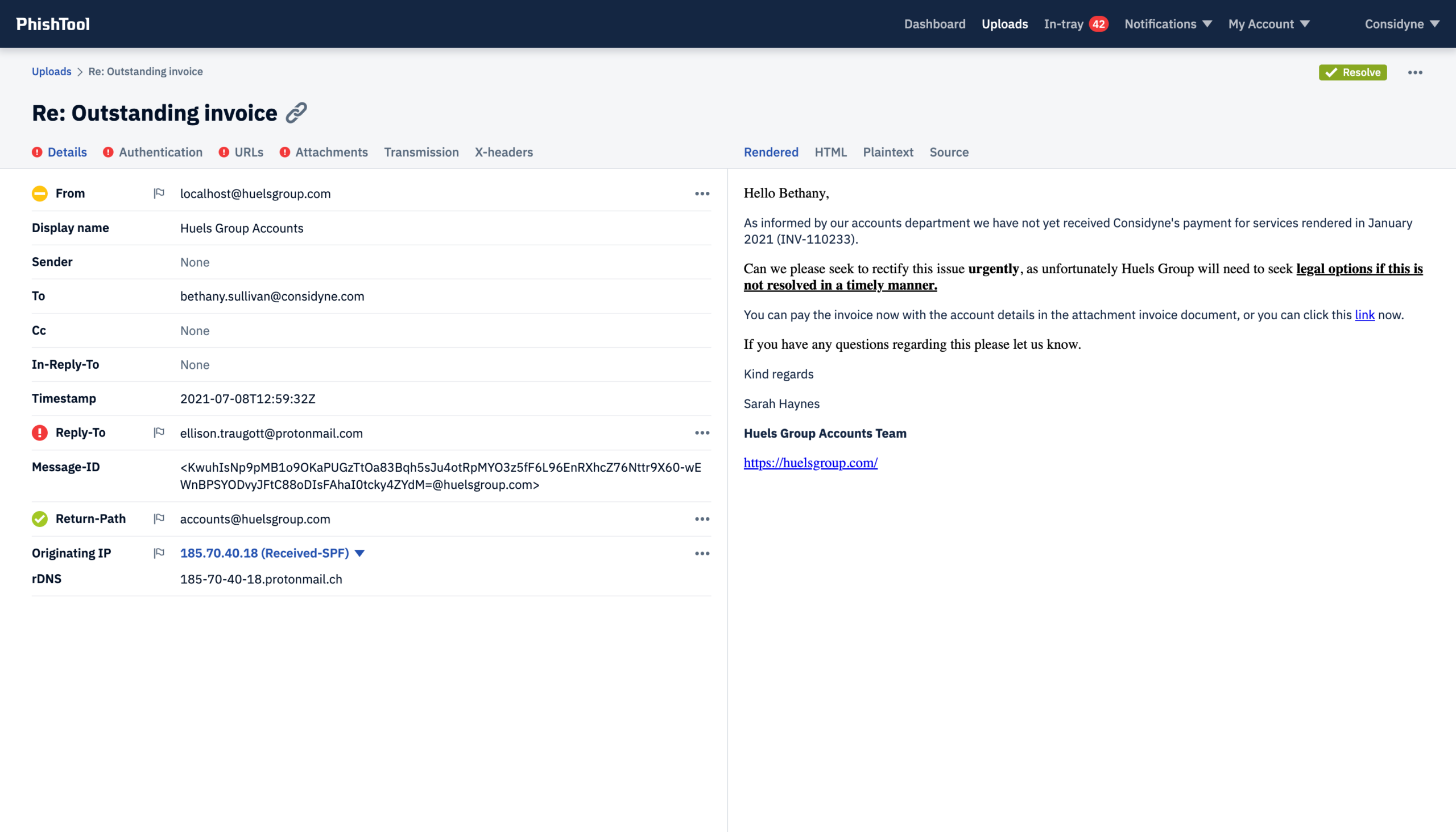Image resolution: width=1456 pixels, height=832 pixels.
Task: Flag the Reply-To address
Action: 159,433
